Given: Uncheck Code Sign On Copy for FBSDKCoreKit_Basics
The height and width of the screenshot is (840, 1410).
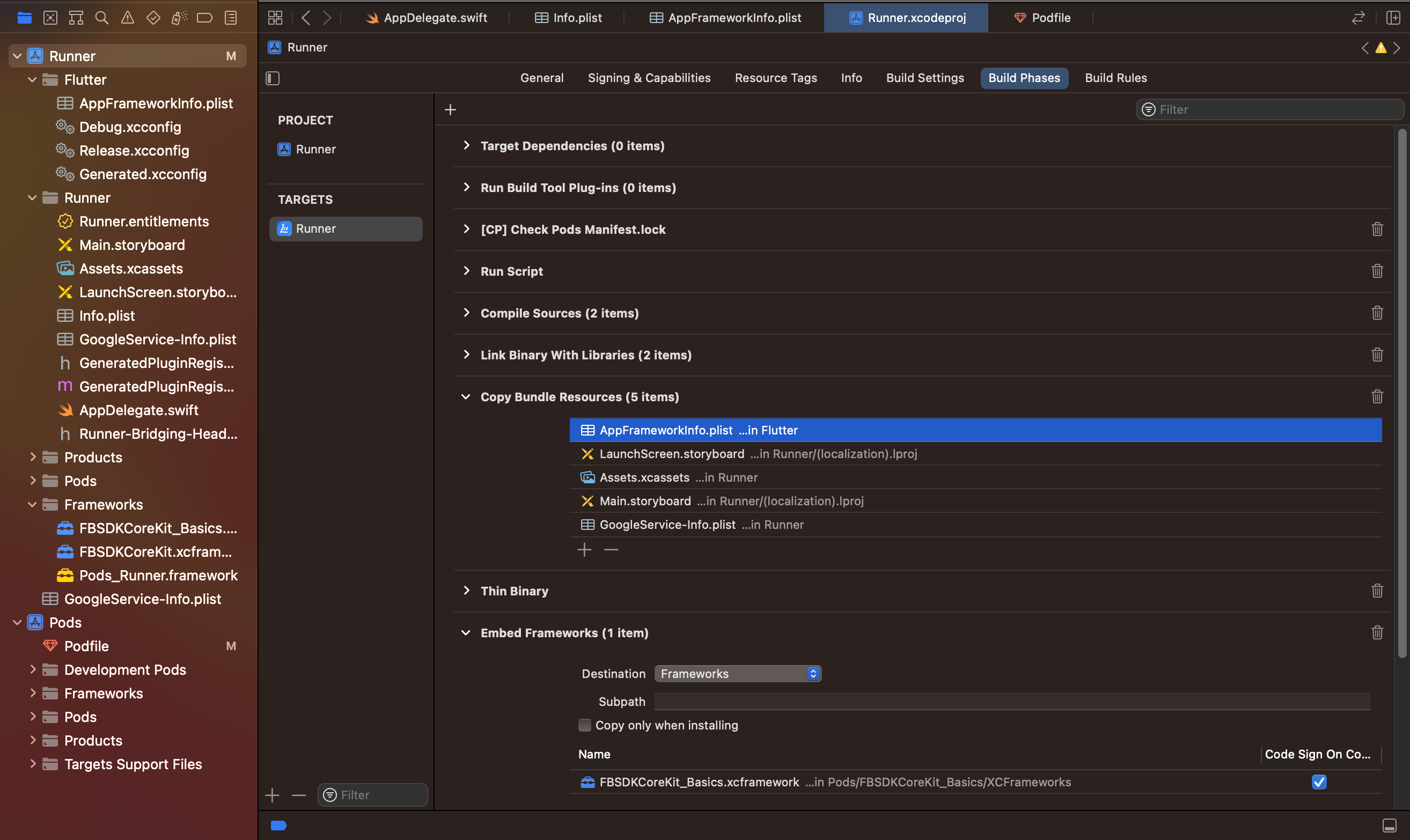Looking at the screenshot, I should coord(1318,782).
